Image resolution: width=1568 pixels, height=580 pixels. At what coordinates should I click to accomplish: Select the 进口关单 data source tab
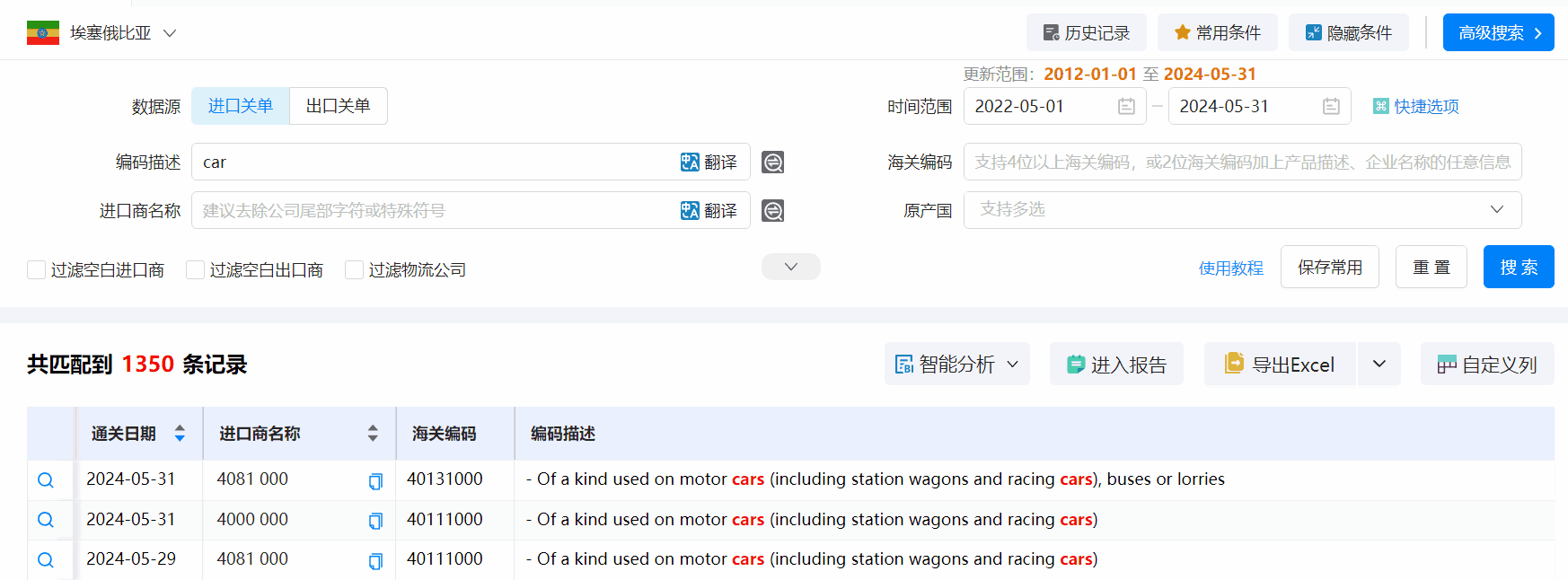click(240, 106)
